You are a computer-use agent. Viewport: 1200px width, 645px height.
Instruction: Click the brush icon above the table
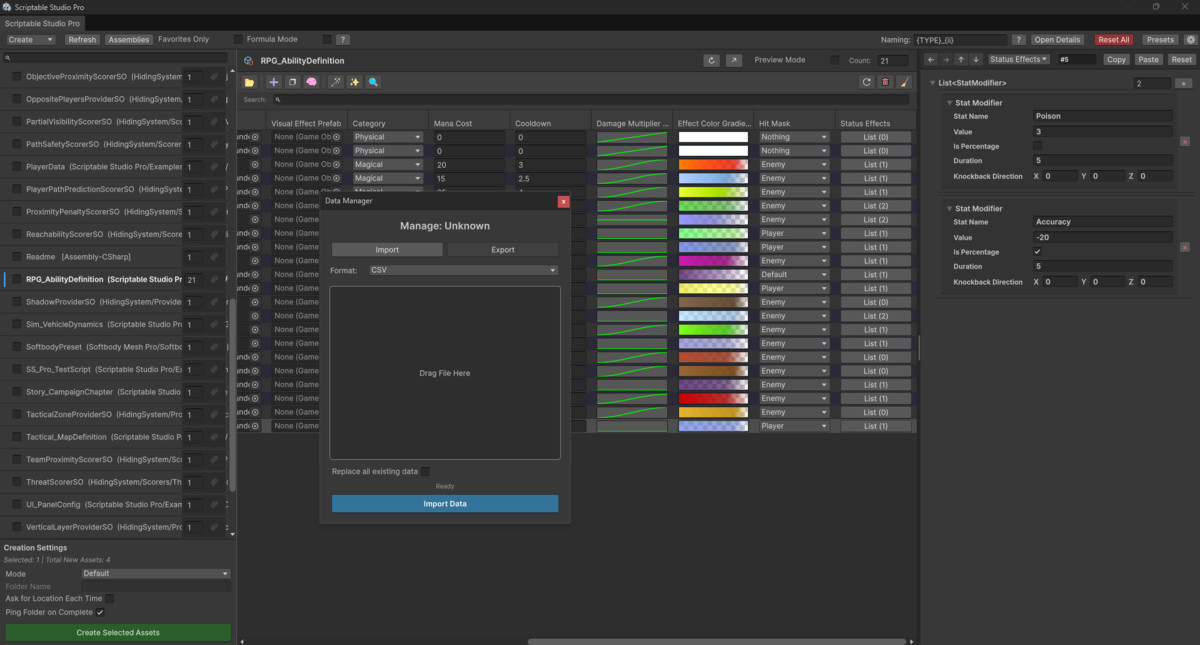coord(903,82)
